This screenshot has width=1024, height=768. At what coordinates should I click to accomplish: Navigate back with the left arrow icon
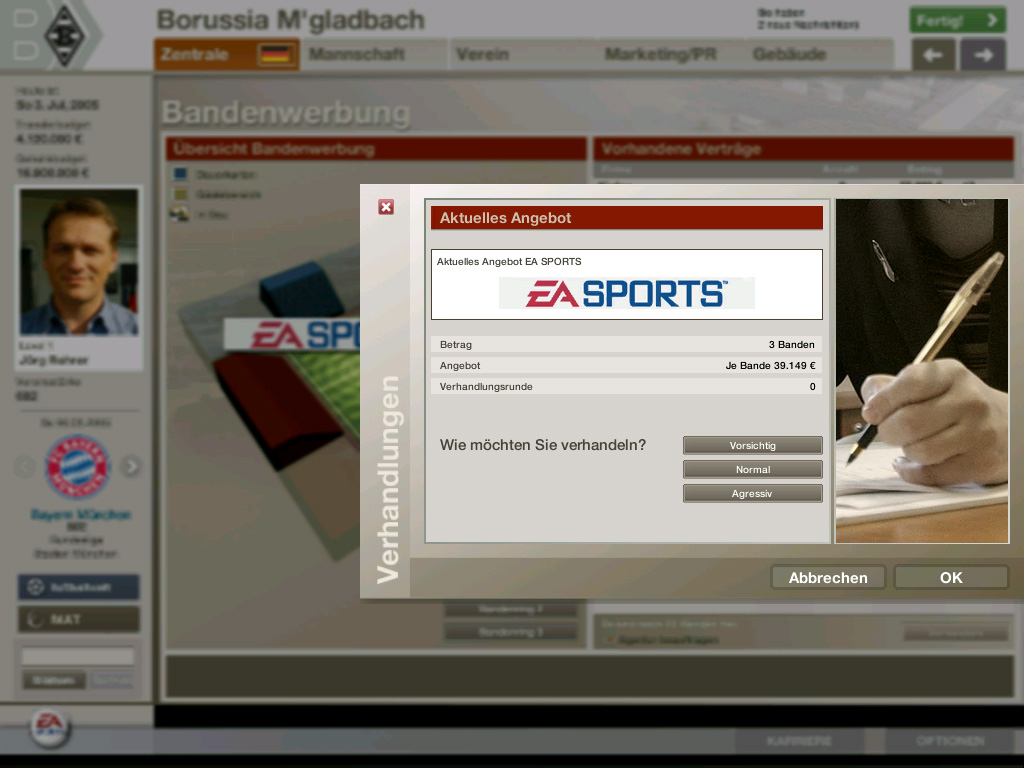pyautogui.click(x=933, y=55)
